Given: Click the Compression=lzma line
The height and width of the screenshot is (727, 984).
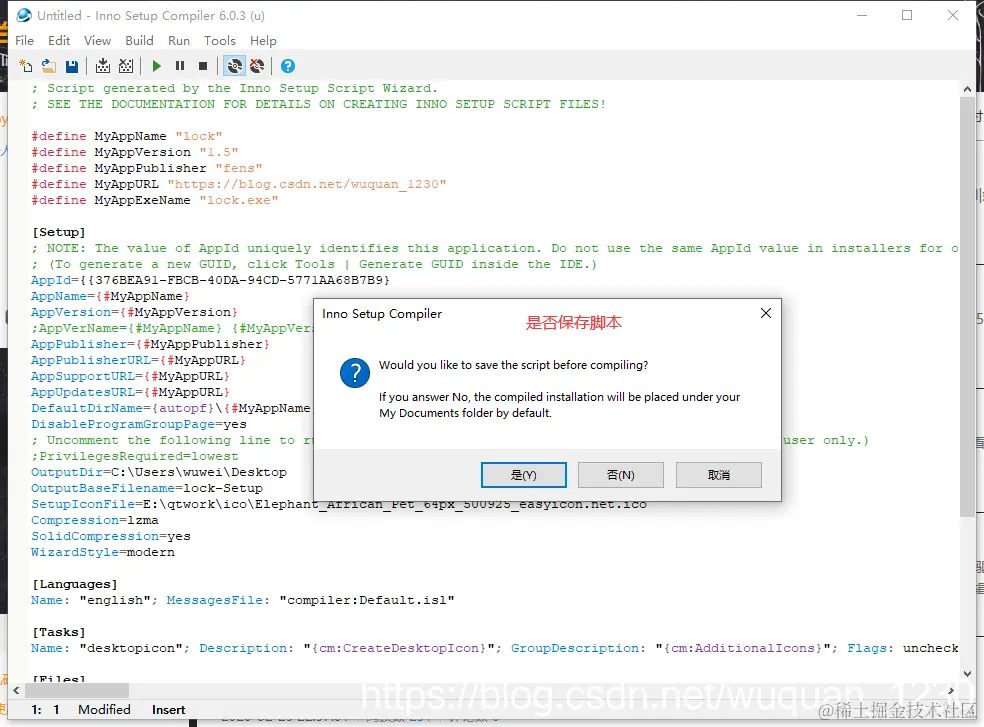Looking at the screenshot, I should coord(95,520).
